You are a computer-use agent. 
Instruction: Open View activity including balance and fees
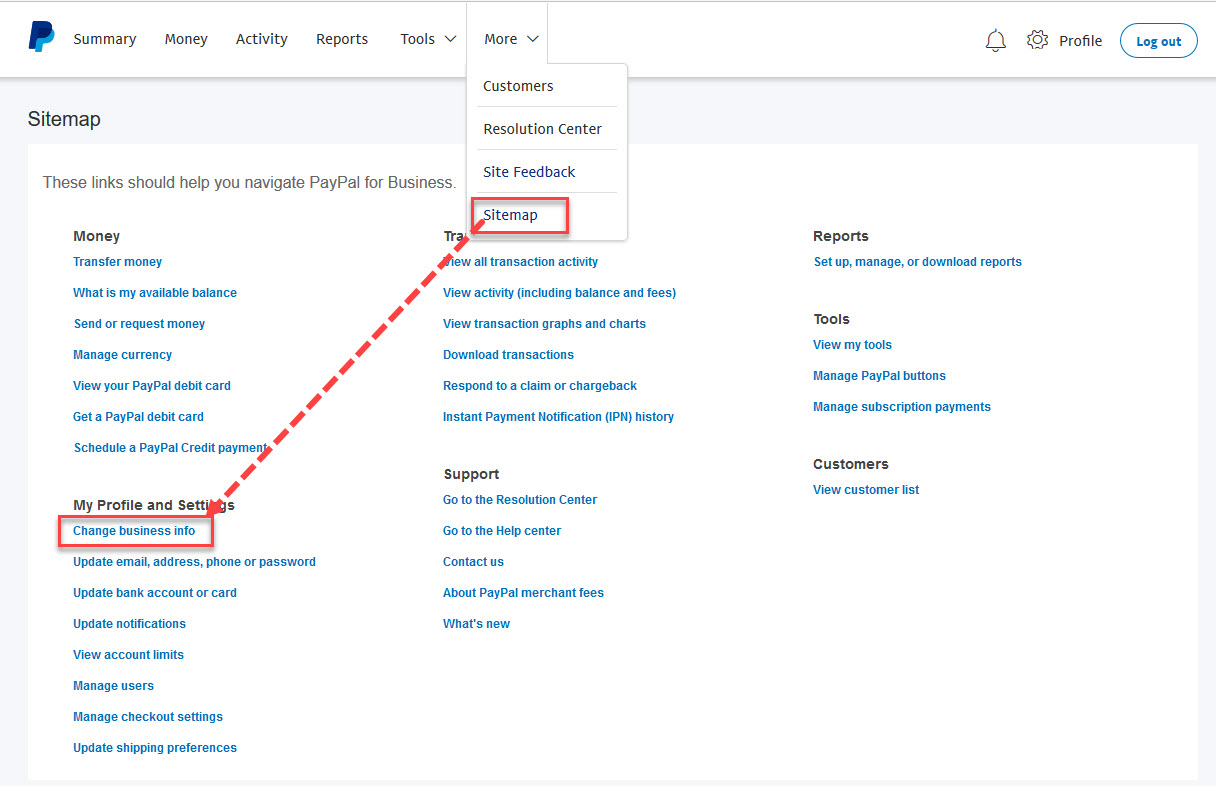559,293
